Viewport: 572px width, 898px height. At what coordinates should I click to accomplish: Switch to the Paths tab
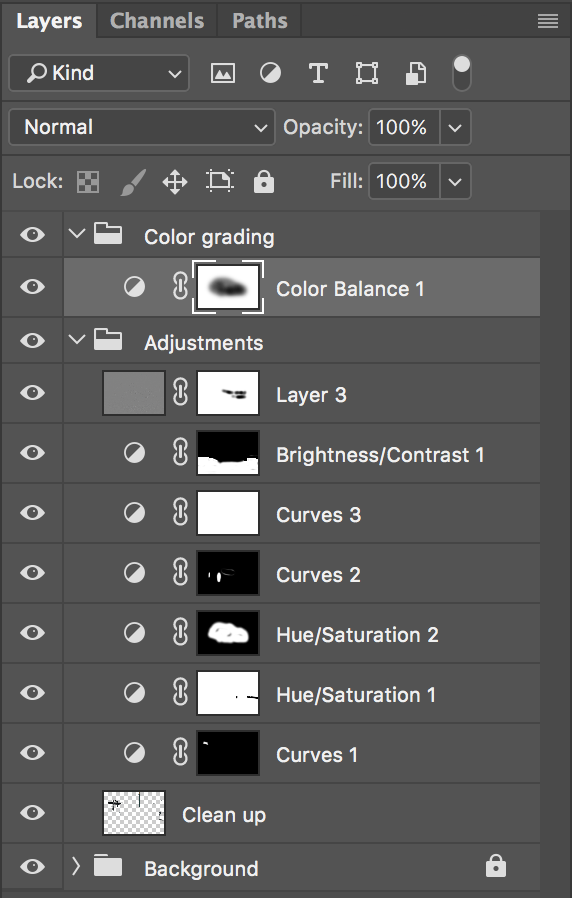pos(259,21)
